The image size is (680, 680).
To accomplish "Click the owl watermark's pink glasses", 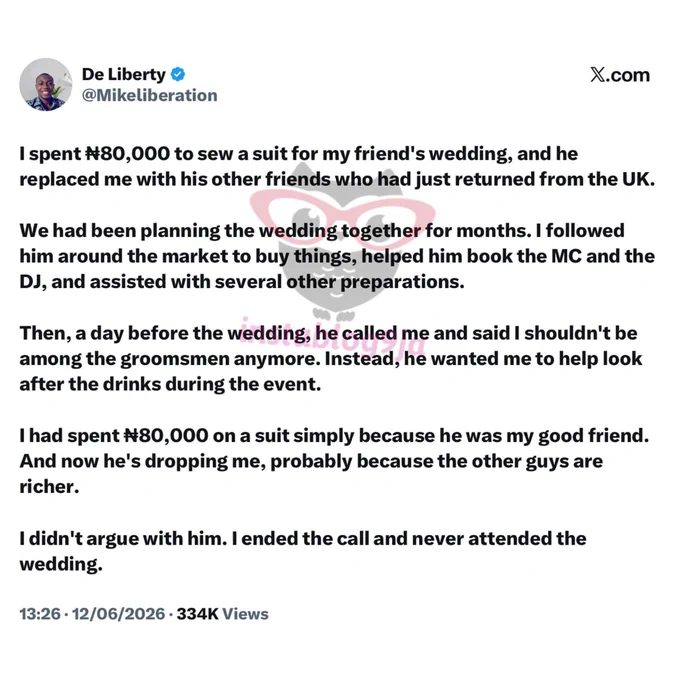I will click(342, 212).
